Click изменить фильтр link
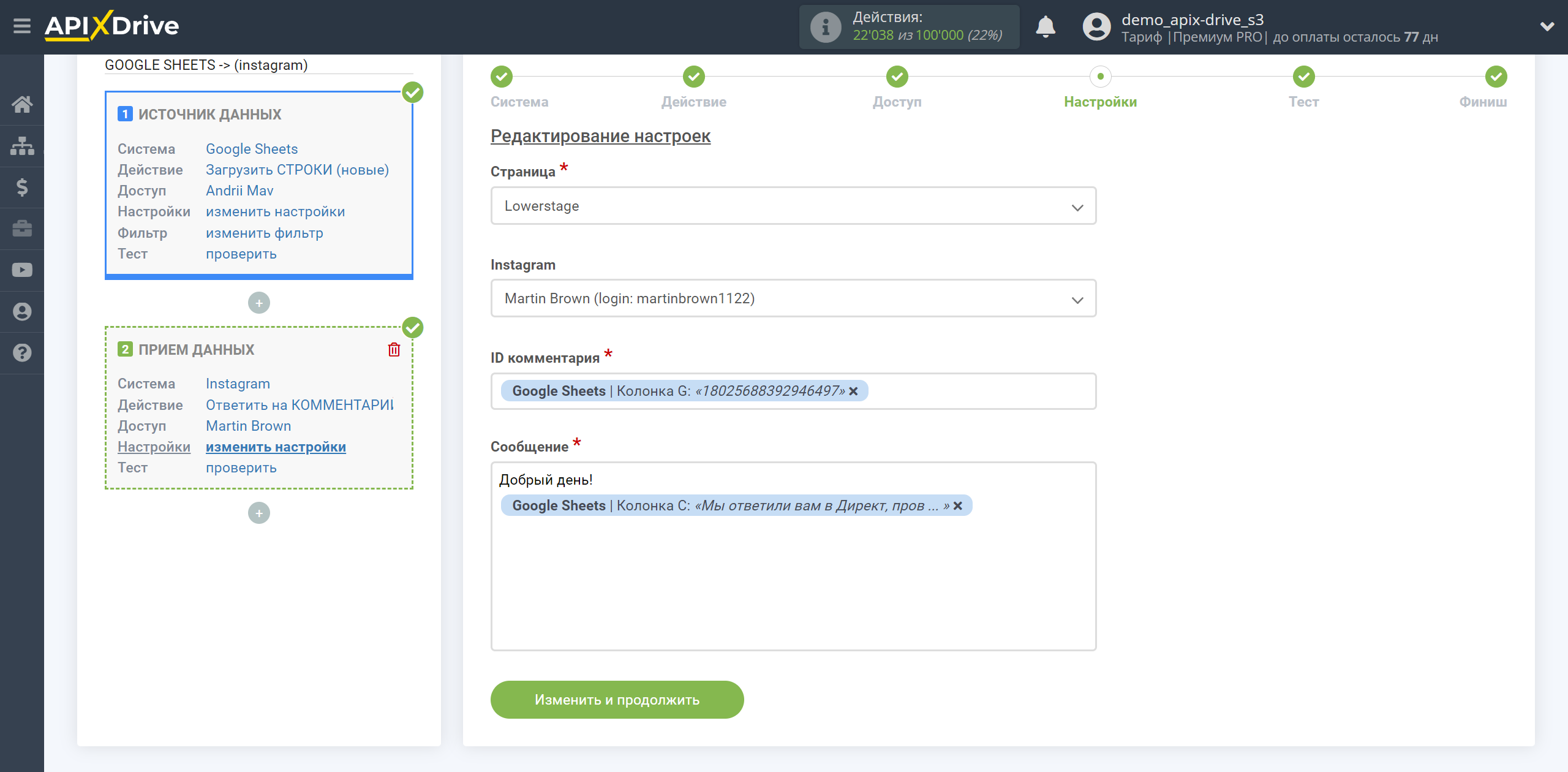The height and width of the screenshot is (772, 1568). click(265, 233)
